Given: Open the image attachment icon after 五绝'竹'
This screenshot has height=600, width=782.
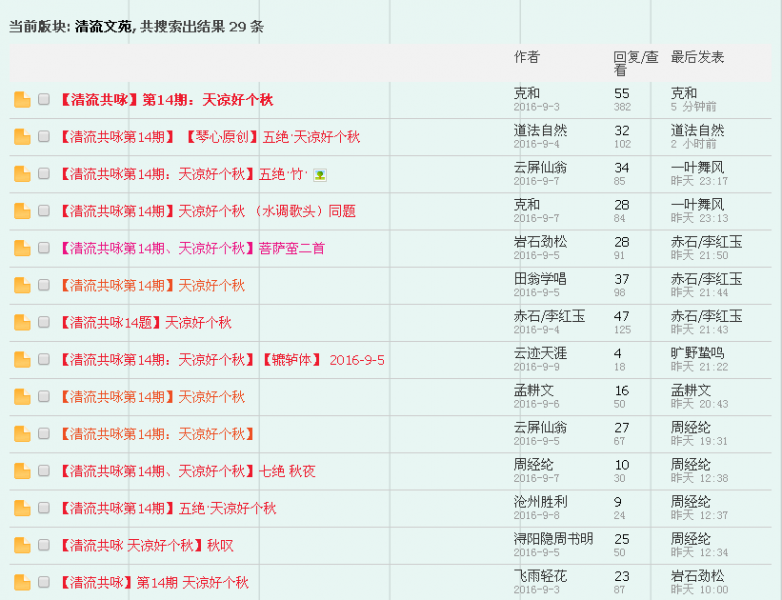Looking at the screenshot, I should [320, 175].
